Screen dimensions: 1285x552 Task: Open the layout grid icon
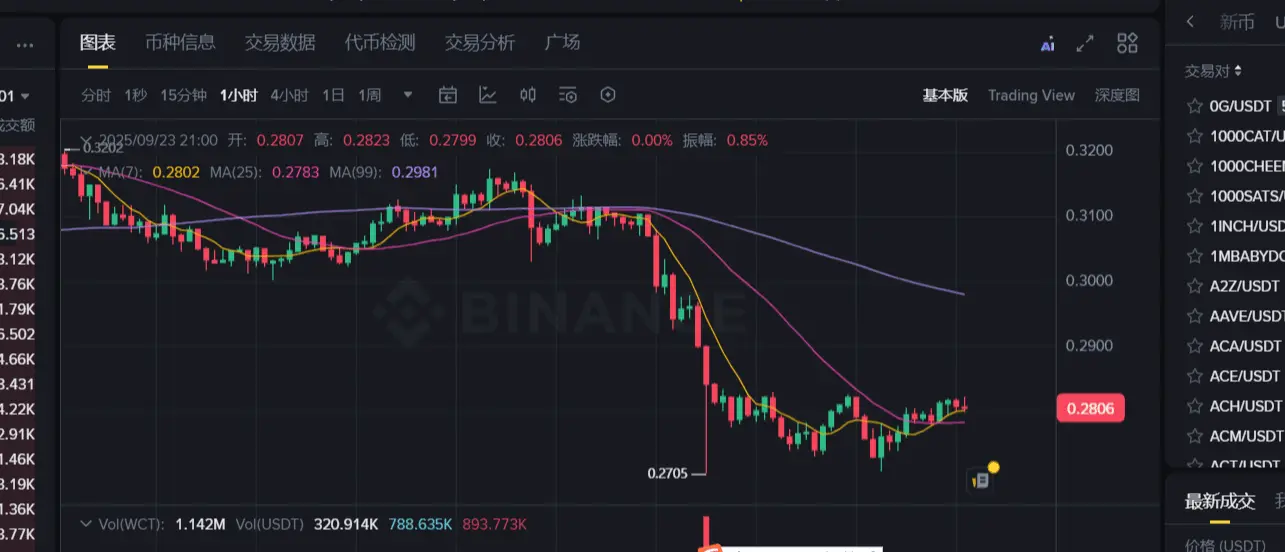[1127, 43]
